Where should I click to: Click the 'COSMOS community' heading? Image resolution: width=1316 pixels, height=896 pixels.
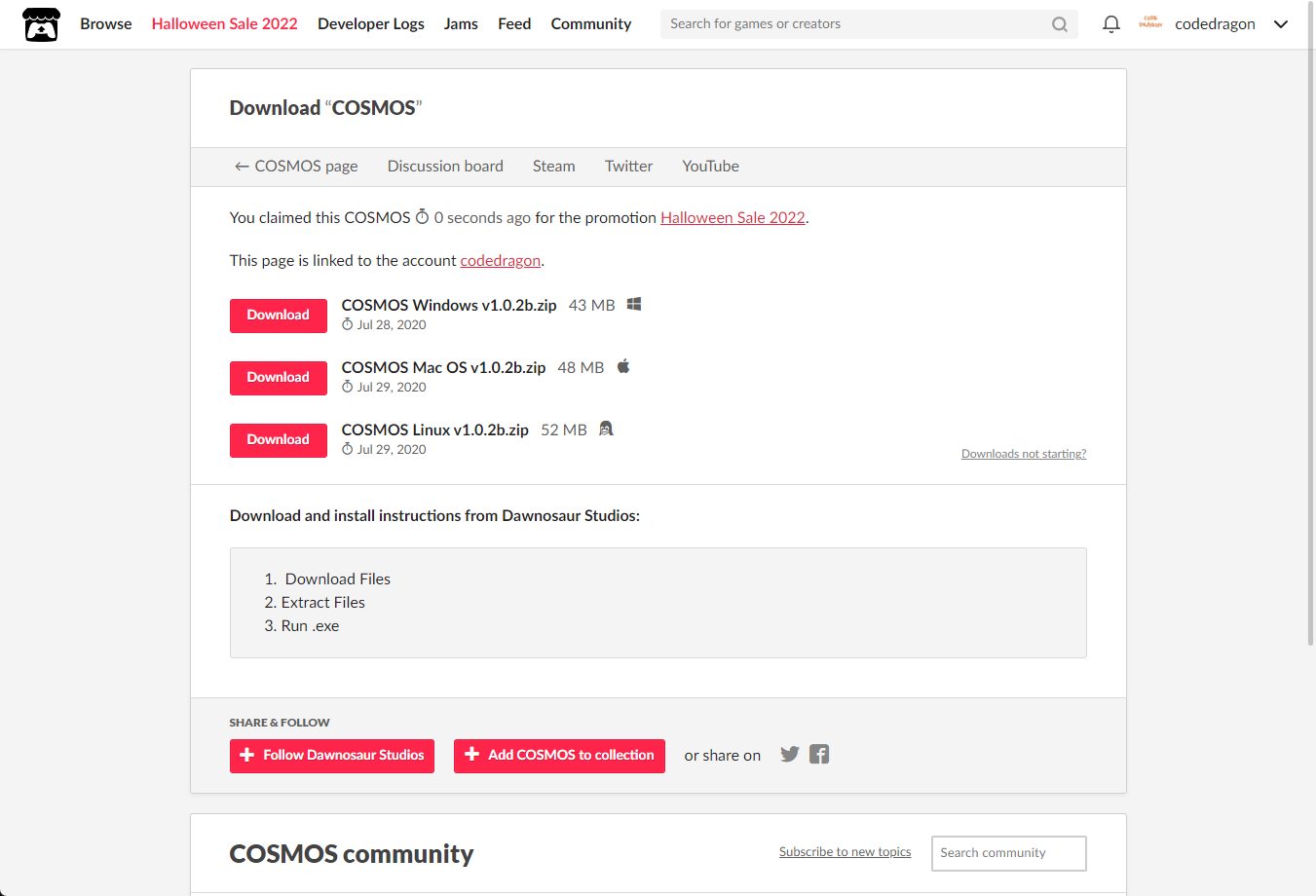[352, 853]
